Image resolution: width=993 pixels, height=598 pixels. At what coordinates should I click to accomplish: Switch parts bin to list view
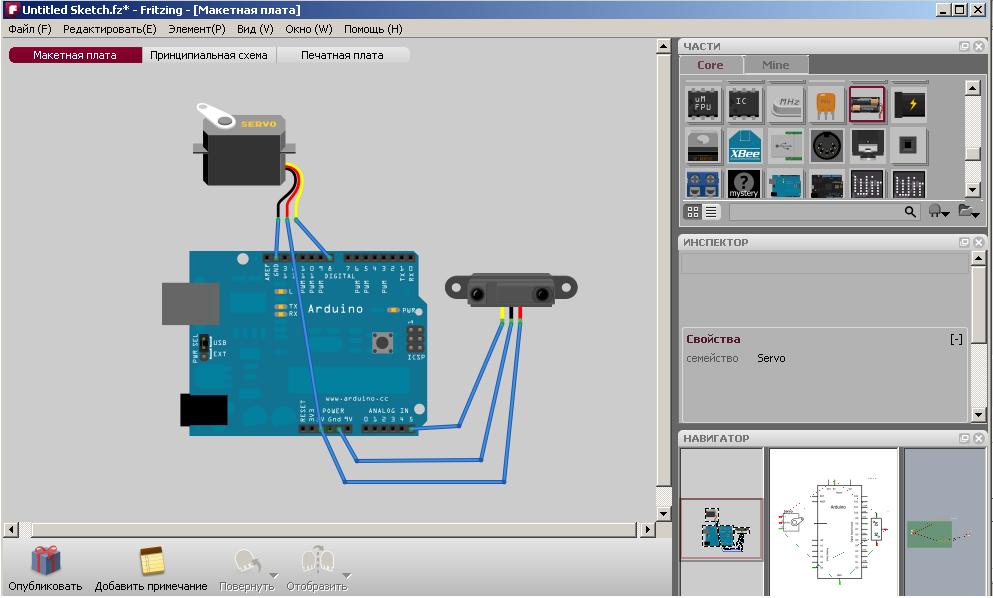(x=711, y=212)
